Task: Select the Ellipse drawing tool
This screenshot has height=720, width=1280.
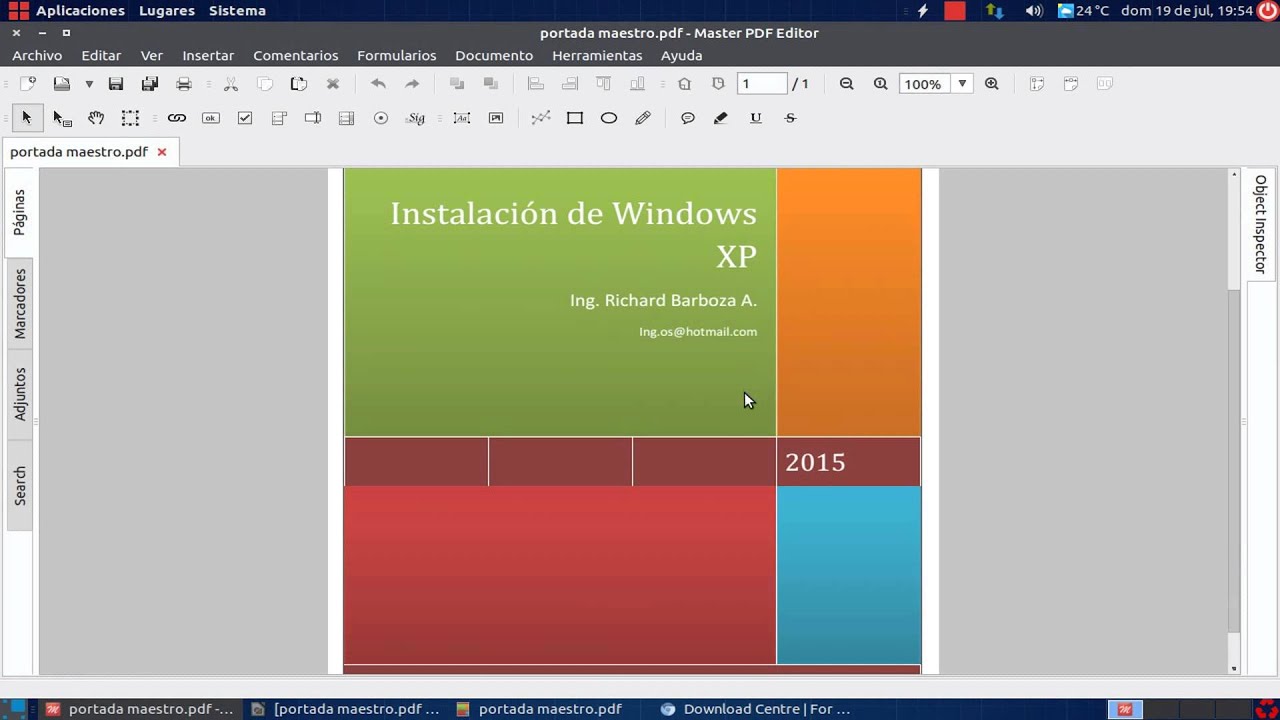Action: (609, 118)
